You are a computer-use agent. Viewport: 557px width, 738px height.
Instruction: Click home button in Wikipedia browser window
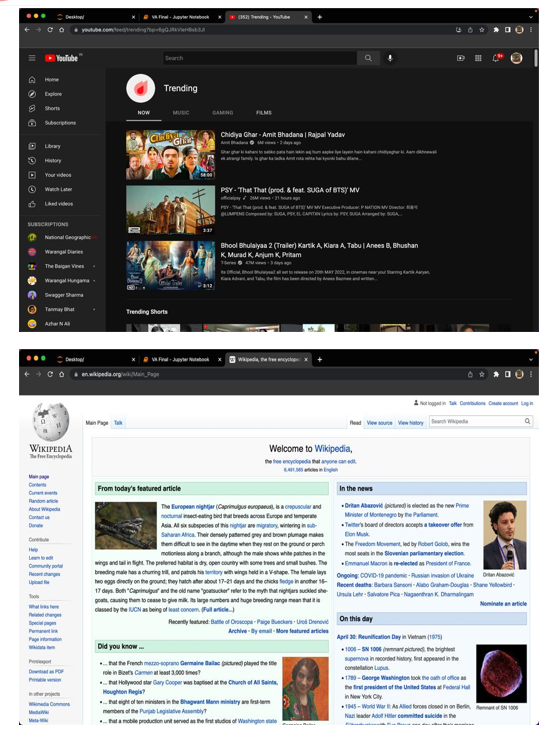(62, 374)
